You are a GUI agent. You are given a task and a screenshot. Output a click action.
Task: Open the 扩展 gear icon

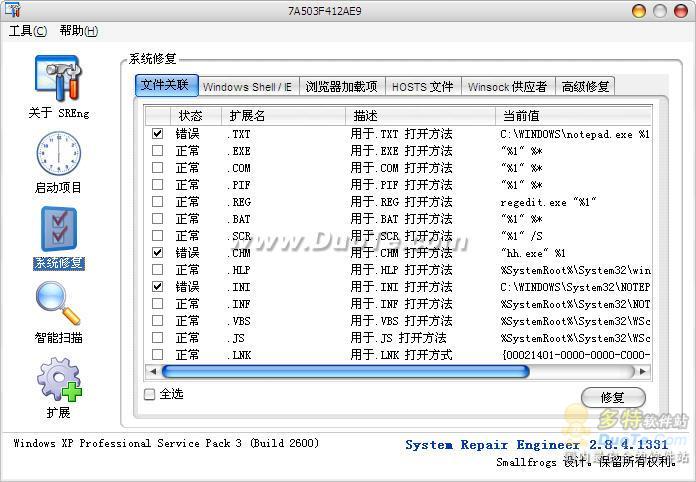point(58,380)
